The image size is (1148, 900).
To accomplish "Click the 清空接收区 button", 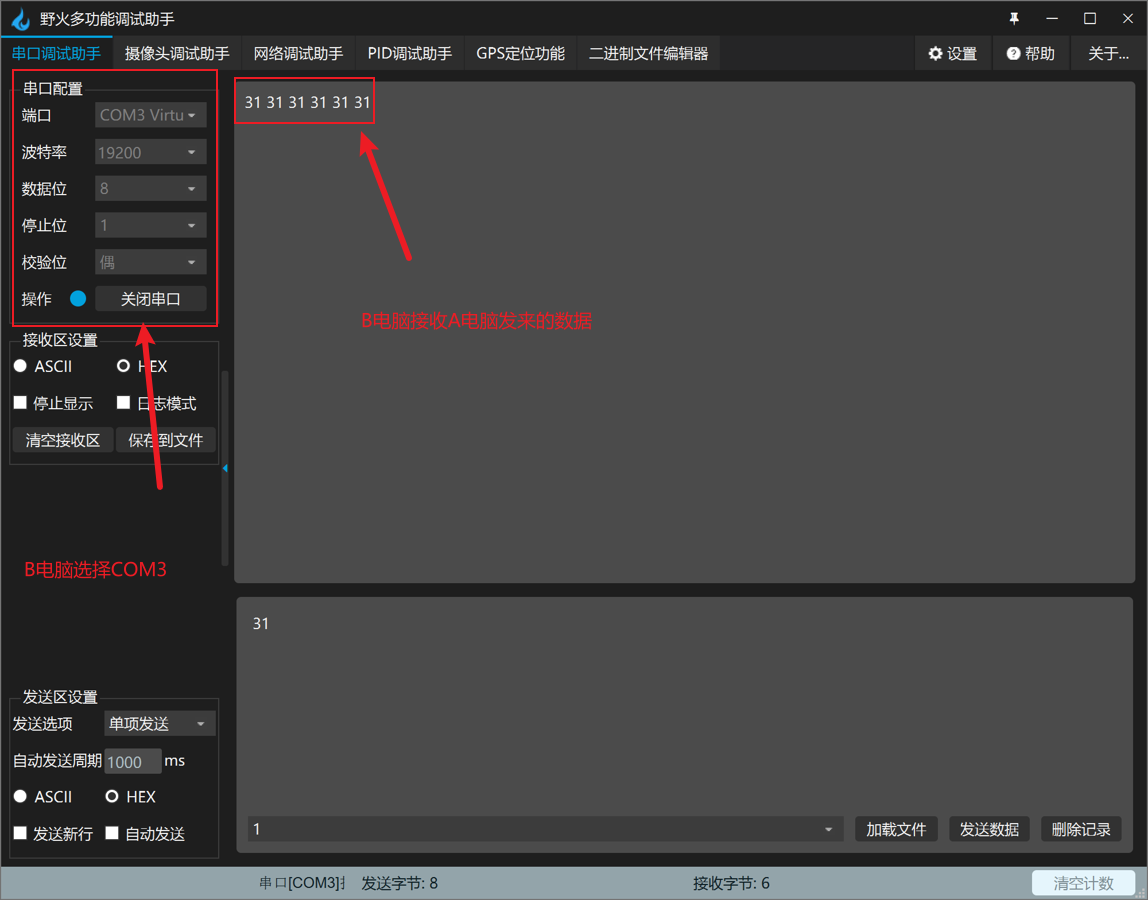I will click(63, 440).
